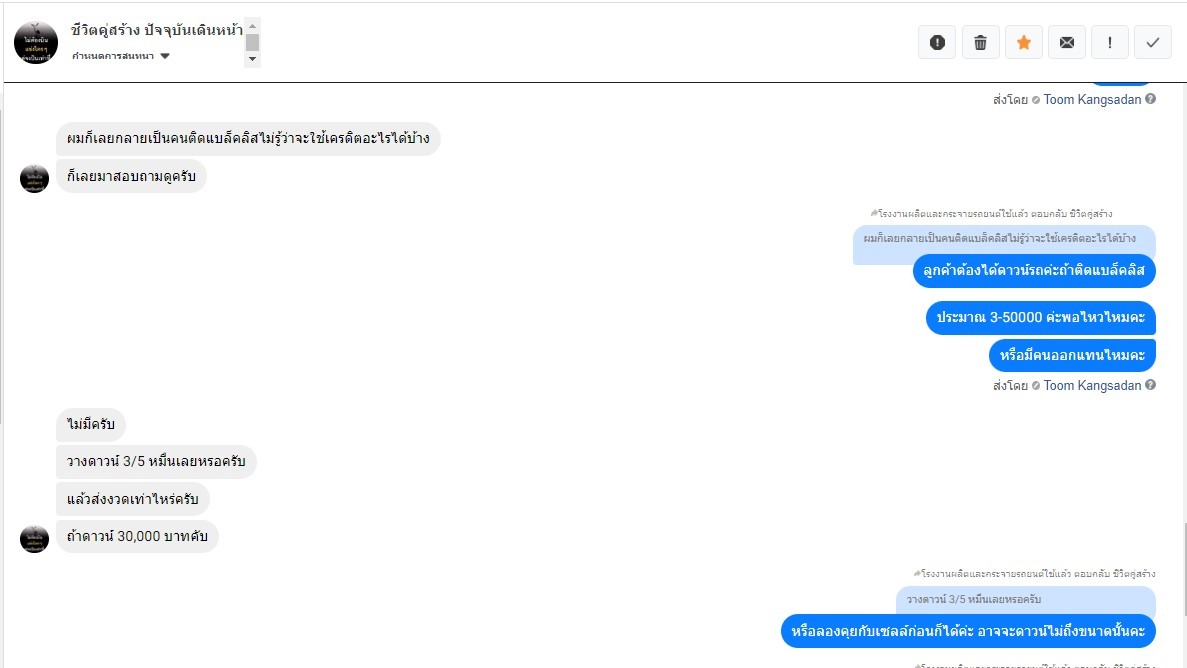This screenshot has height=668, width=1187.
Task: Click customer avatar beside ถ้าดาวน์ 30,000 message
Action: coord(34,538)
